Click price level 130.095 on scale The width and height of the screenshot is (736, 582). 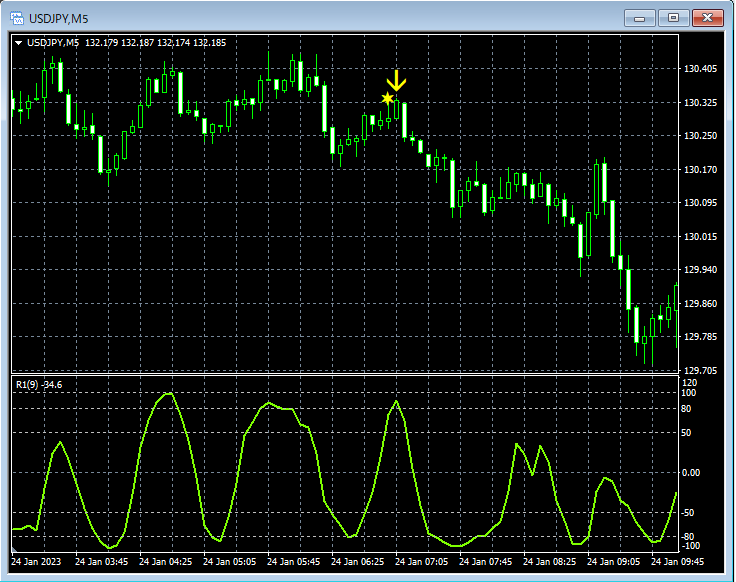(x=700, y=203)
